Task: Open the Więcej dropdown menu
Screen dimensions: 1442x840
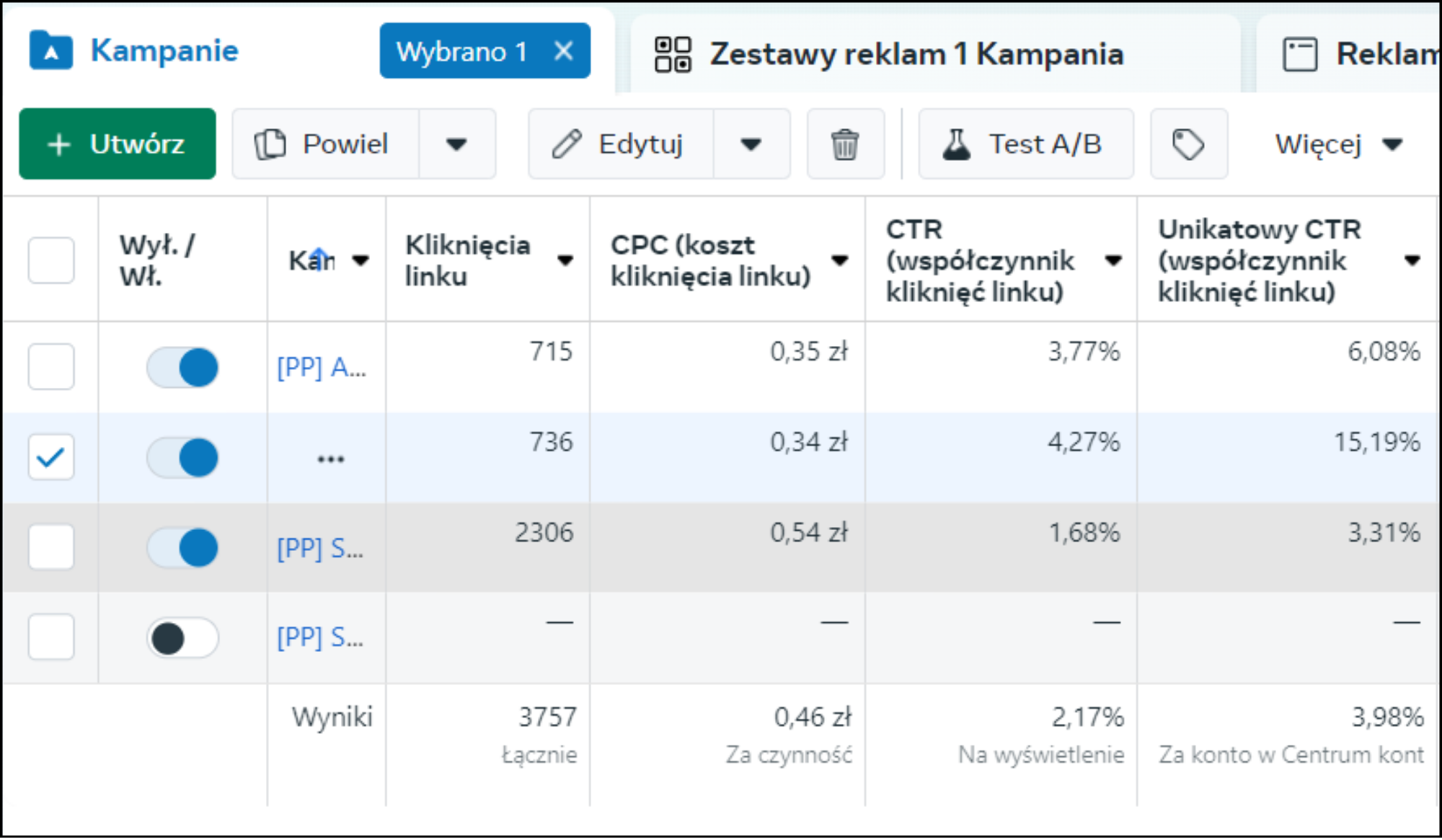Action: [x=1338, y=144]
